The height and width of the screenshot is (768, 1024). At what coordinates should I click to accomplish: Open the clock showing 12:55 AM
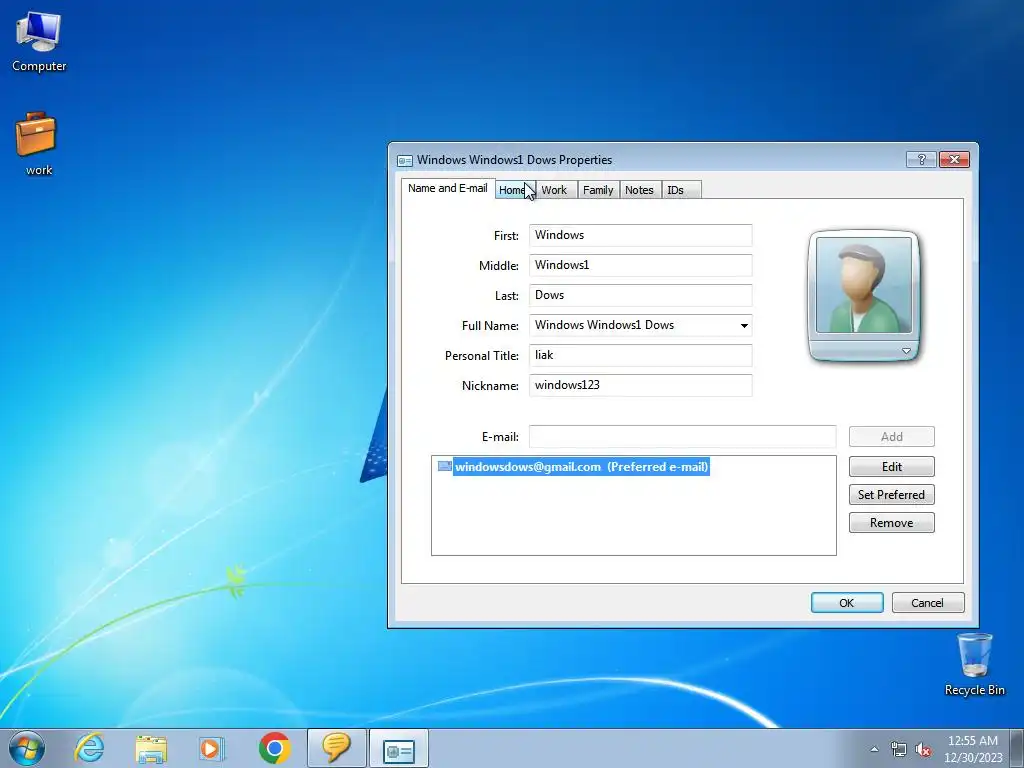[x=972, y=748]
